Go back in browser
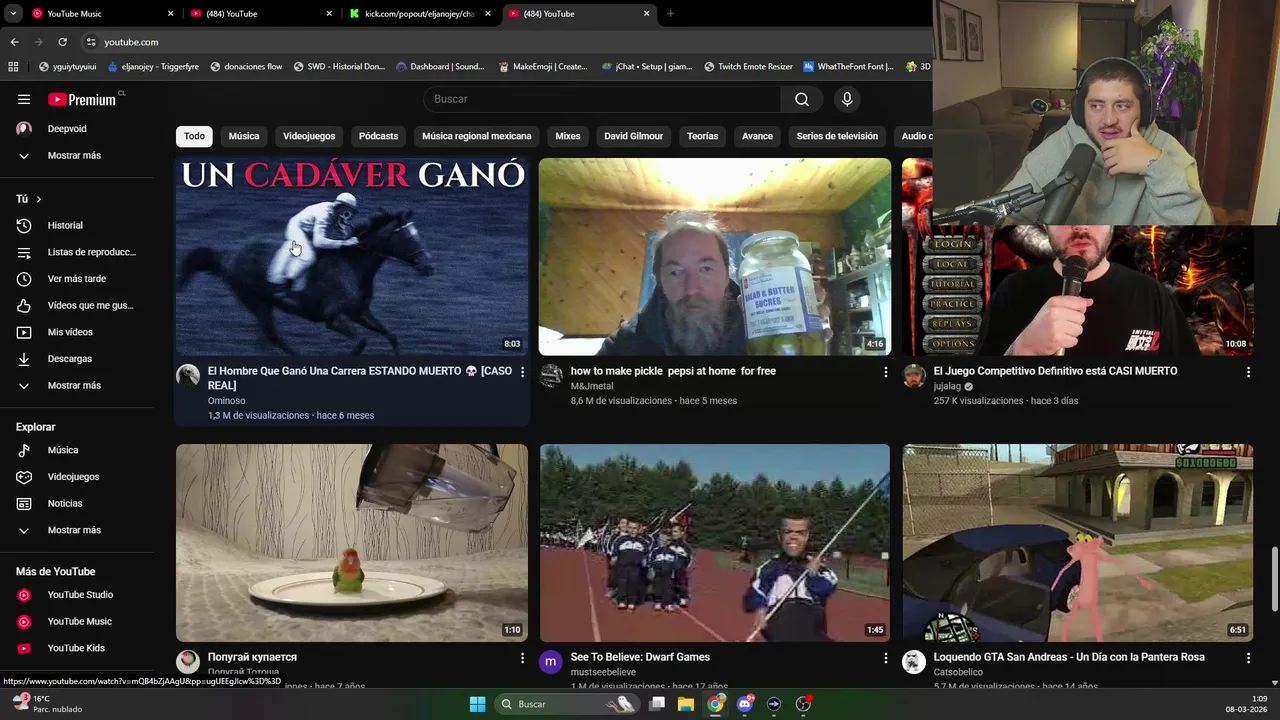This screenshot has width=1280, height=720. [14, 42]
